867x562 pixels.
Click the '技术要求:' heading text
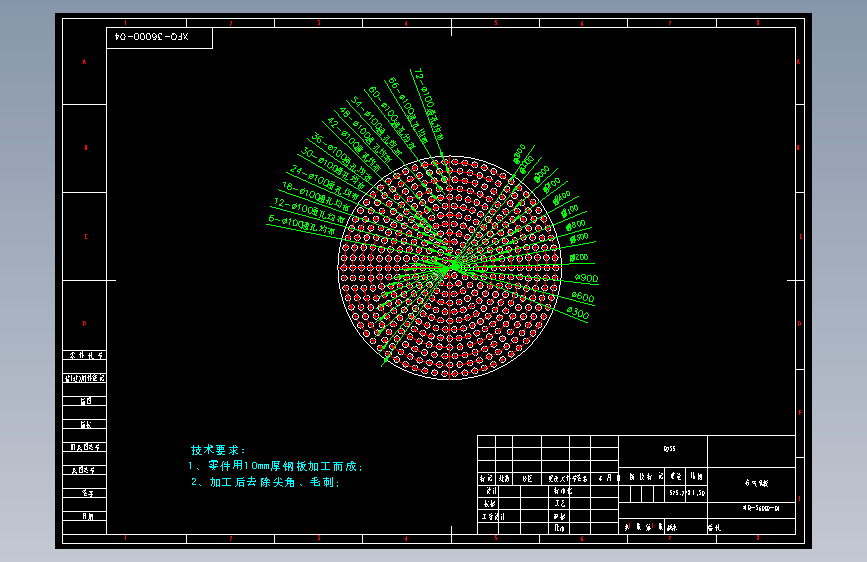(x=218, y=450)
